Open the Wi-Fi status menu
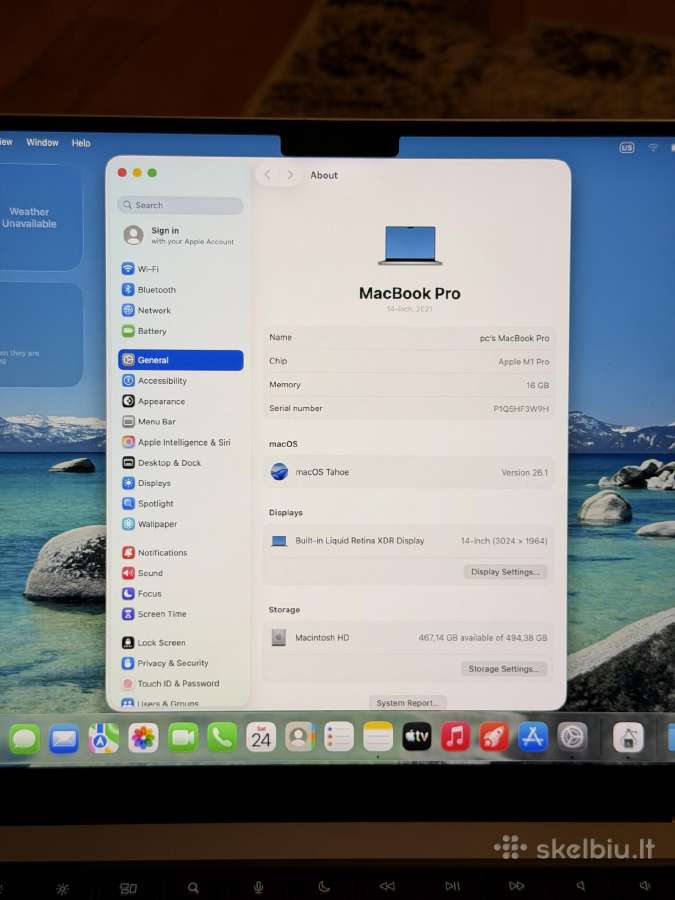The image size is (675, 900). [x=653, y=148]
